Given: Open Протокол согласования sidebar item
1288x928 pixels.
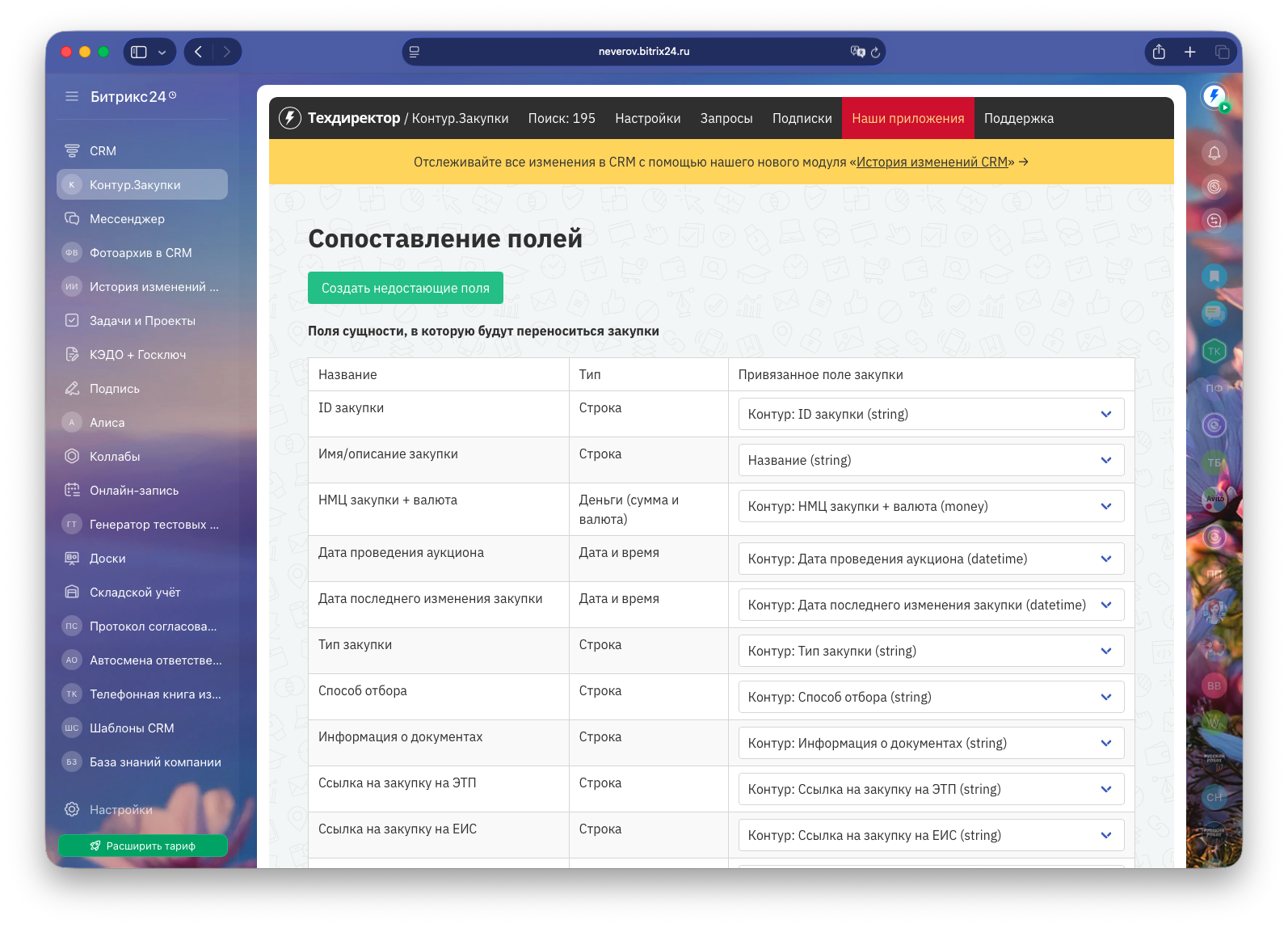Looking at the screenshot, I should 142,626.
